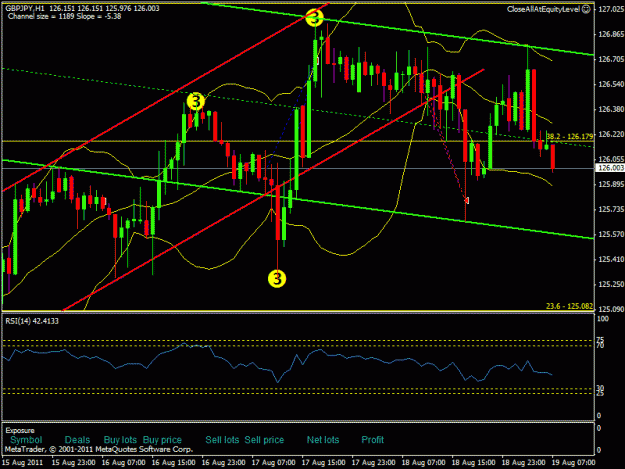This screenshot has width=625, height=469.
Task: Click the yellow 3 marker below the lowest wick
Action: point(277,279)
